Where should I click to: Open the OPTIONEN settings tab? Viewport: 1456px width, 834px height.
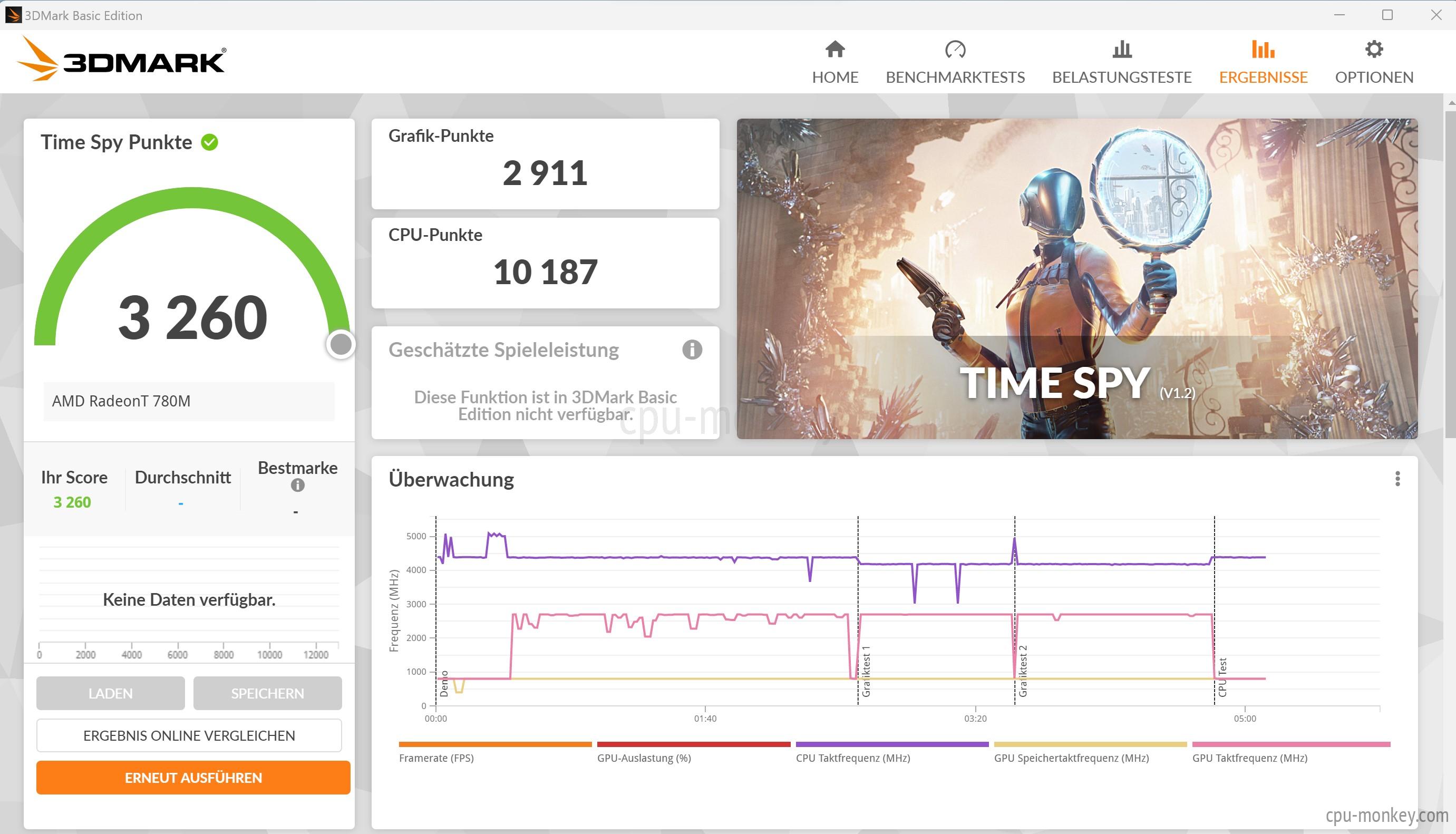(x=1374, y=62)
